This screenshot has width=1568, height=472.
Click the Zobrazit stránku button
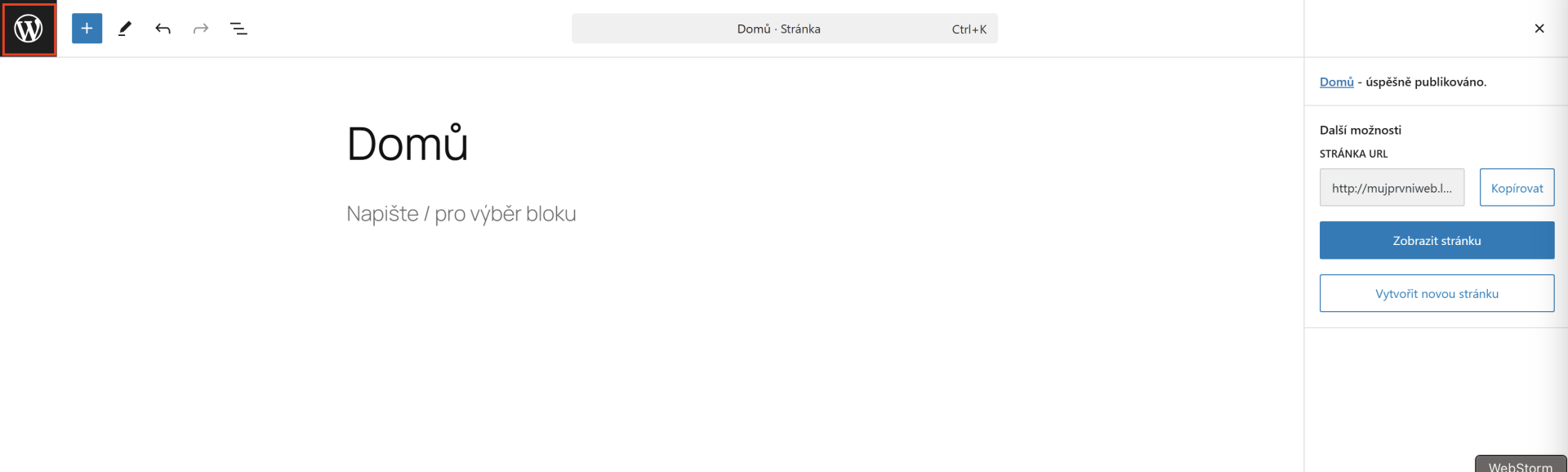pyautogui.click(x=1437, y=240)
